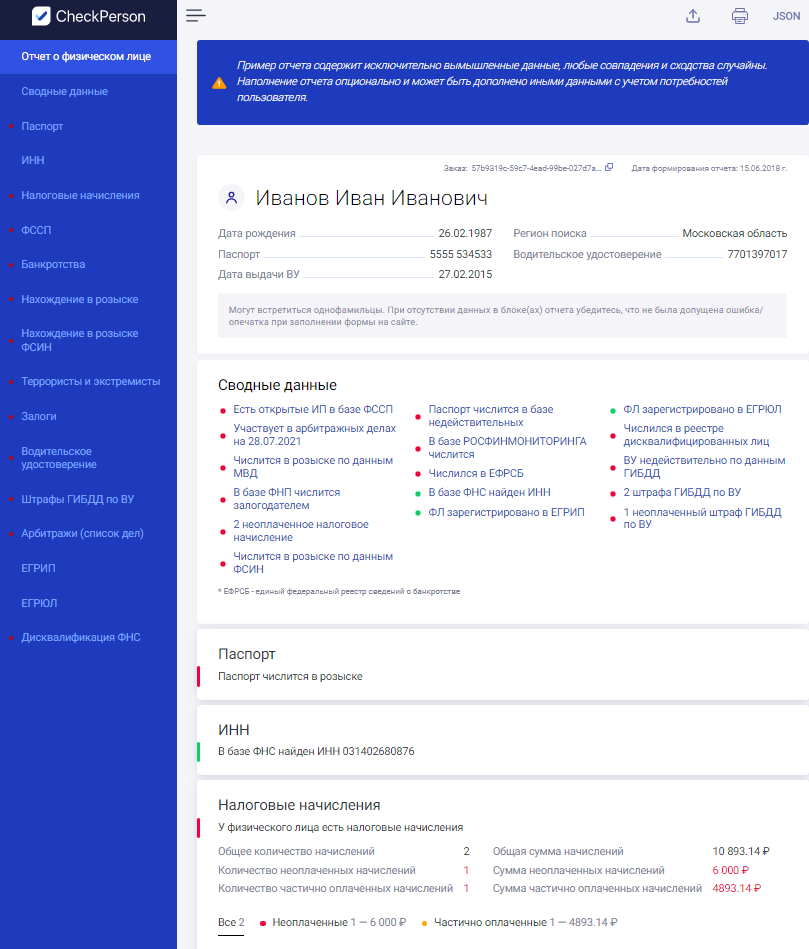Click unpaid amount '6 000 ₽' in red

[730, 870]
